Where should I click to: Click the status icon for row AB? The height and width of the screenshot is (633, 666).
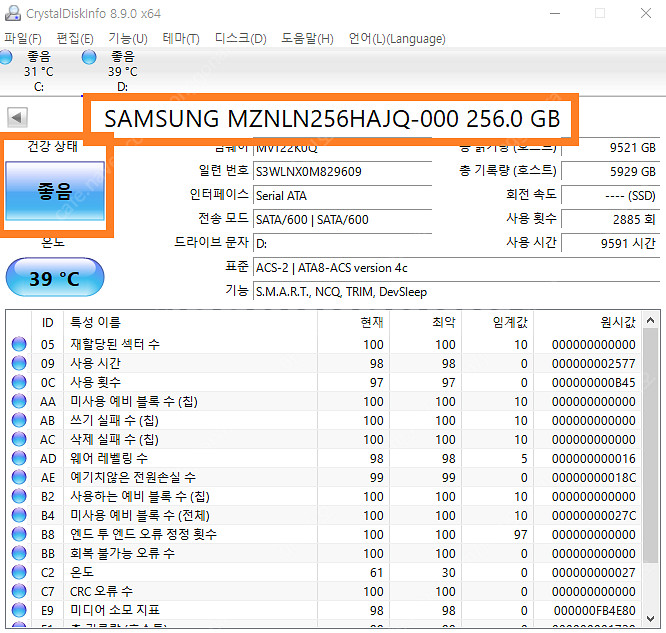(19, 420)
